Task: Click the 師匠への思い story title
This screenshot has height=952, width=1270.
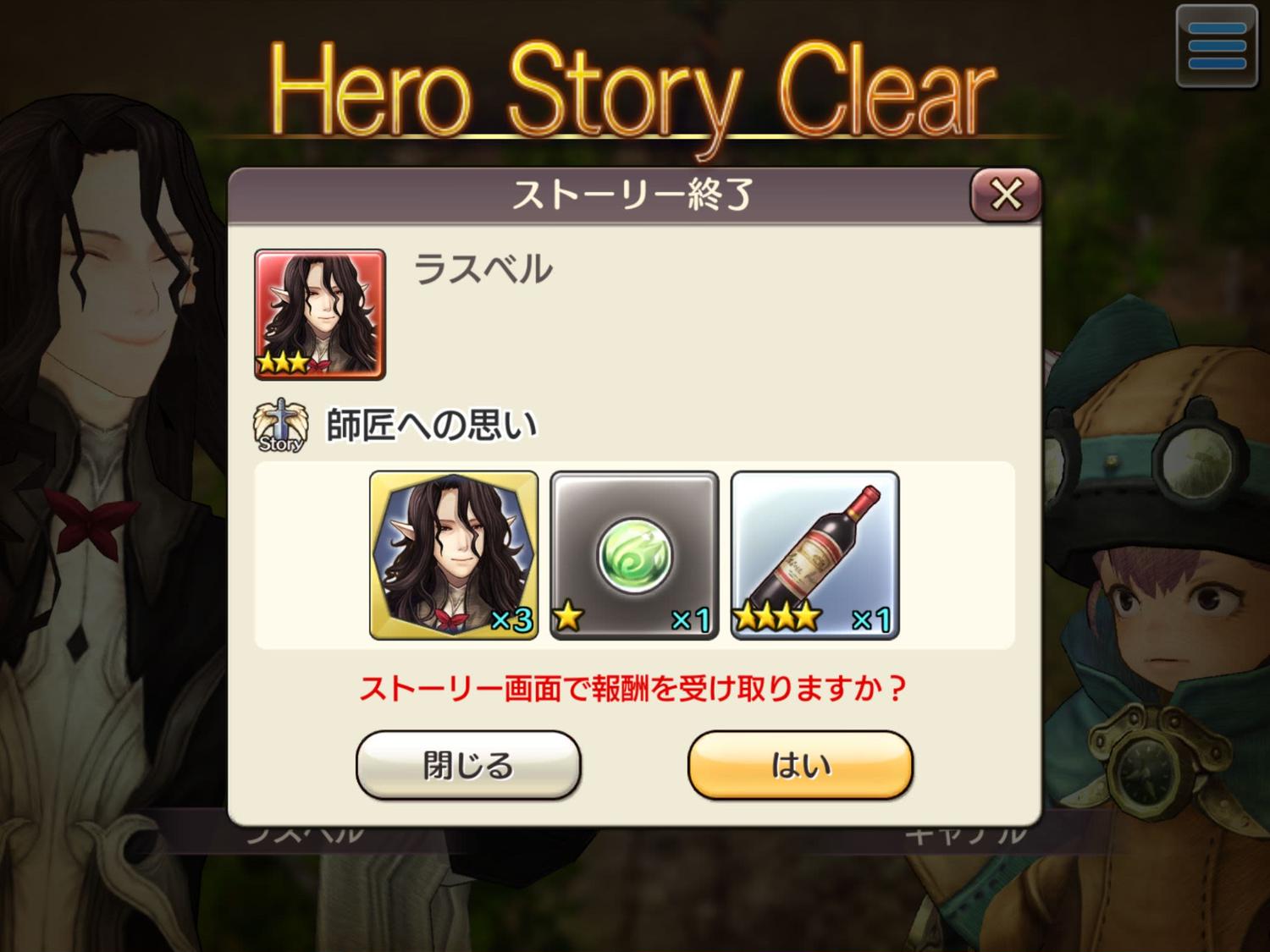Action: pos(432,426)
